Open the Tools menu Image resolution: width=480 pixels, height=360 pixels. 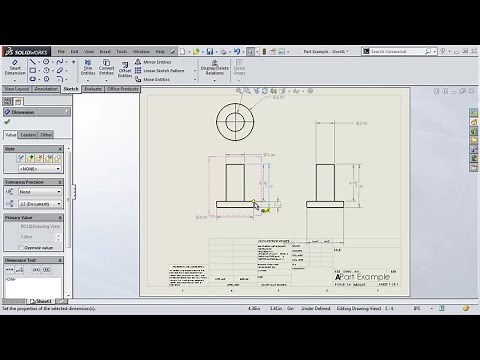(122, 52)
